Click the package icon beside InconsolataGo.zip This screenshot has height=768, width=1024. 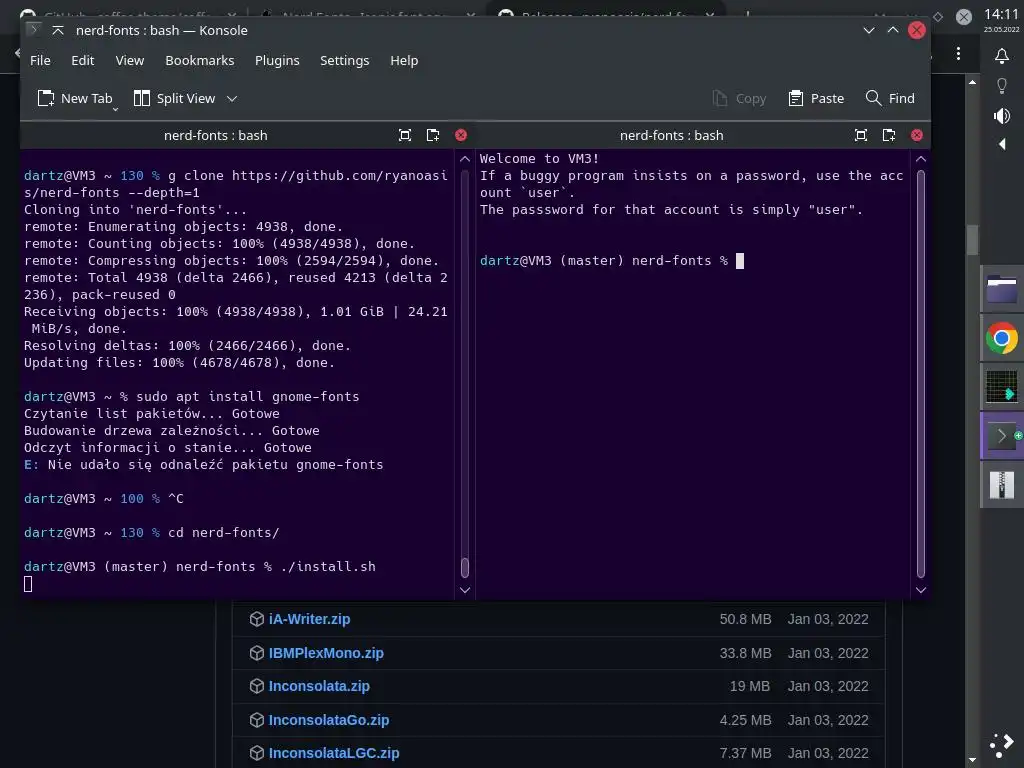tap(257, 720)
